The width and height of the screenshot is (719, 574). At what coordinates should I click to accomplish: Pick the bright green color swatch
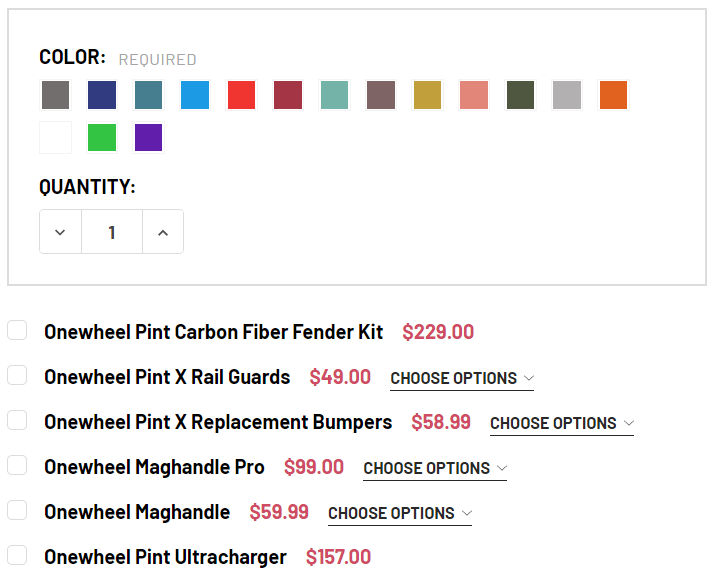pos(102,138)
